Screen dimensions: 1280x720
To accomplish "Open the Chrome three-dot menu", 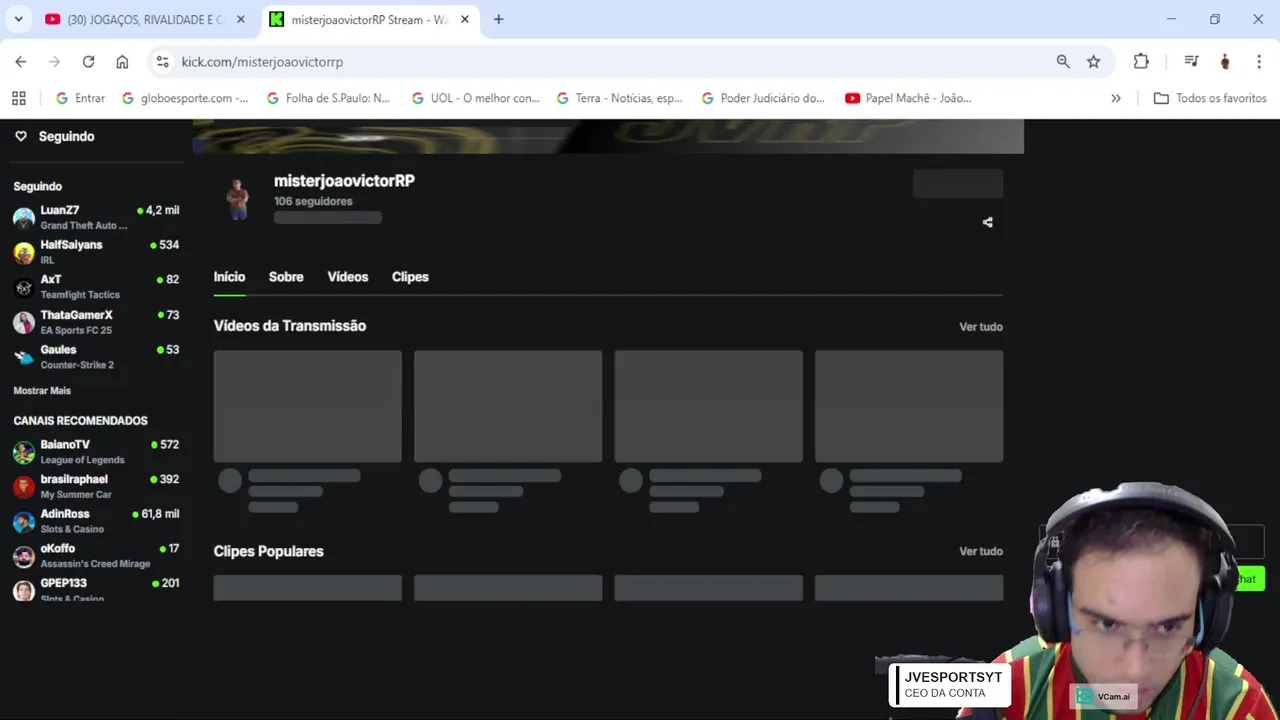I will (x=1258, y=62).
